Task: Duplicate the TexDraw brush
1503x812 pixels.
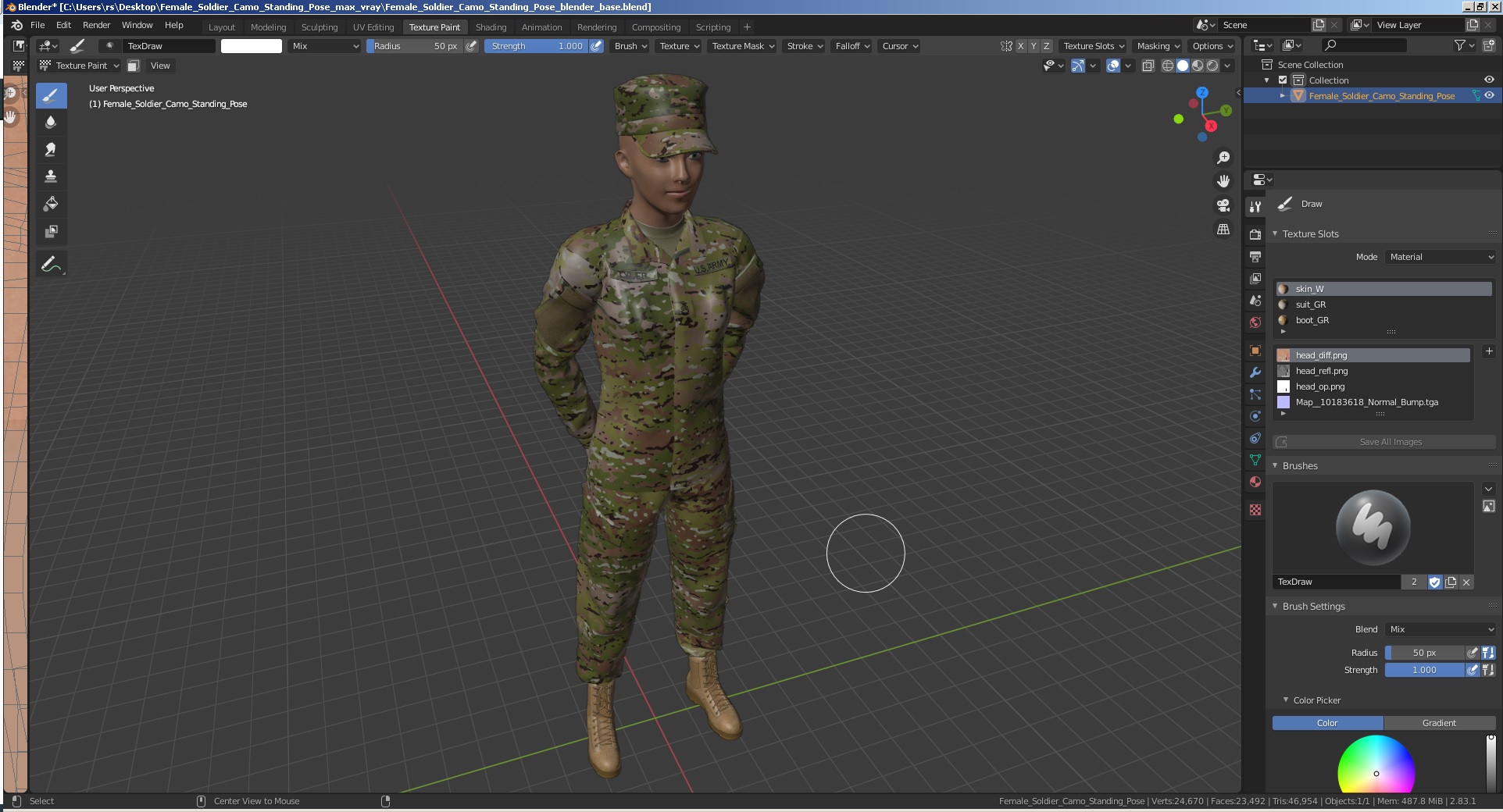Action: (1451, 582)
